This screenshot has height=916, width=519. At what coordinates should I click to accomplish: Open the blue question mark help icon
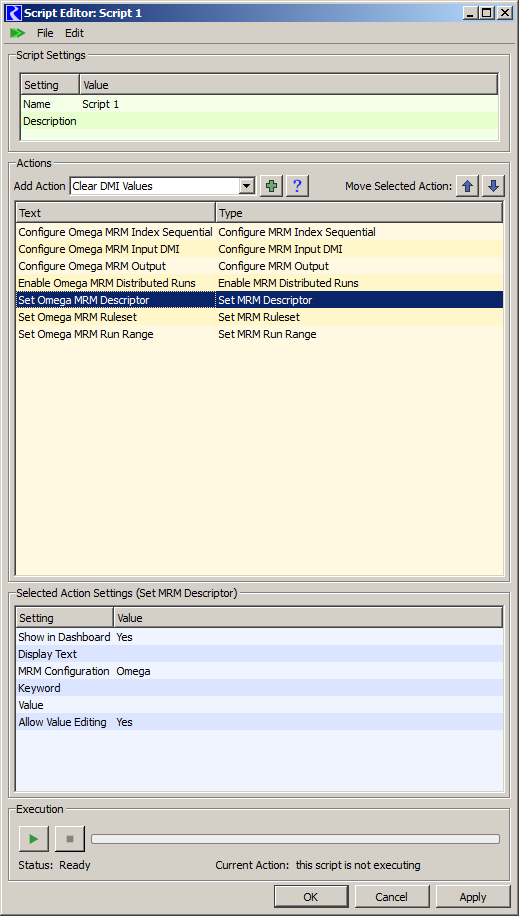tap(297, 186)
